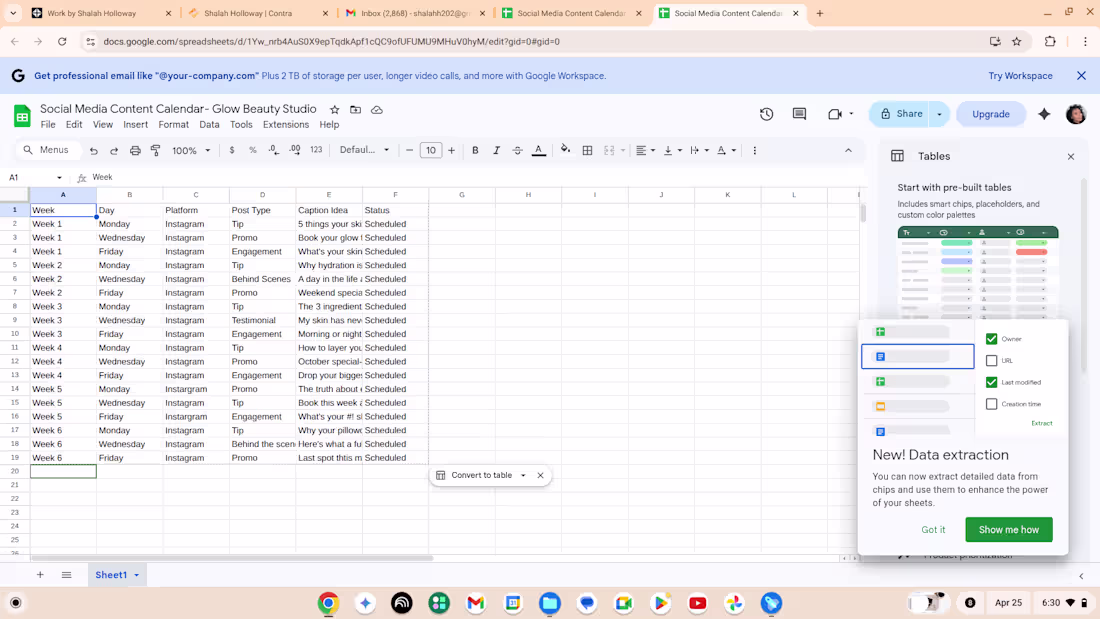Dismiss popup with Got it
The image size is (1100, 619).
pyautogui.click(x=933, y=530)
